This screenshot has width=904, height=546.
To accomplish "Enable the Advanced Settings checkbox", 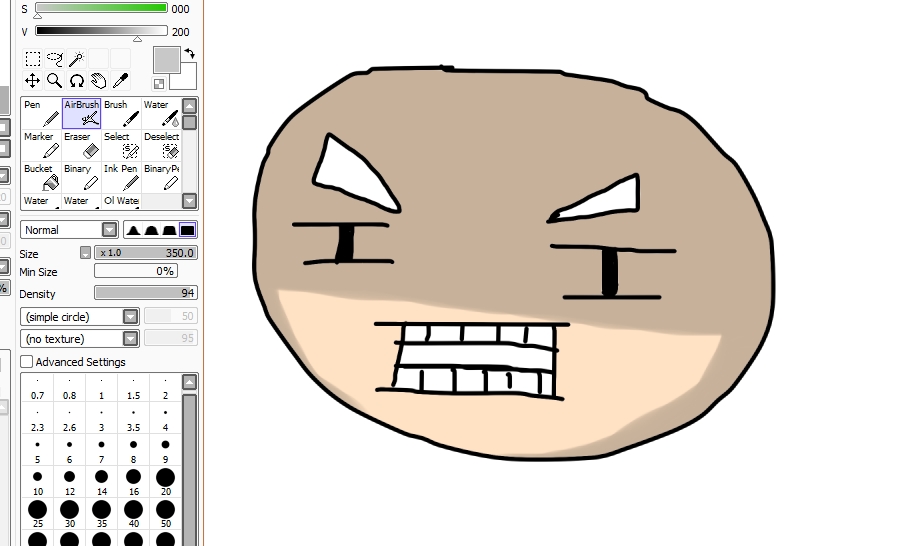I will coord(27,362).
